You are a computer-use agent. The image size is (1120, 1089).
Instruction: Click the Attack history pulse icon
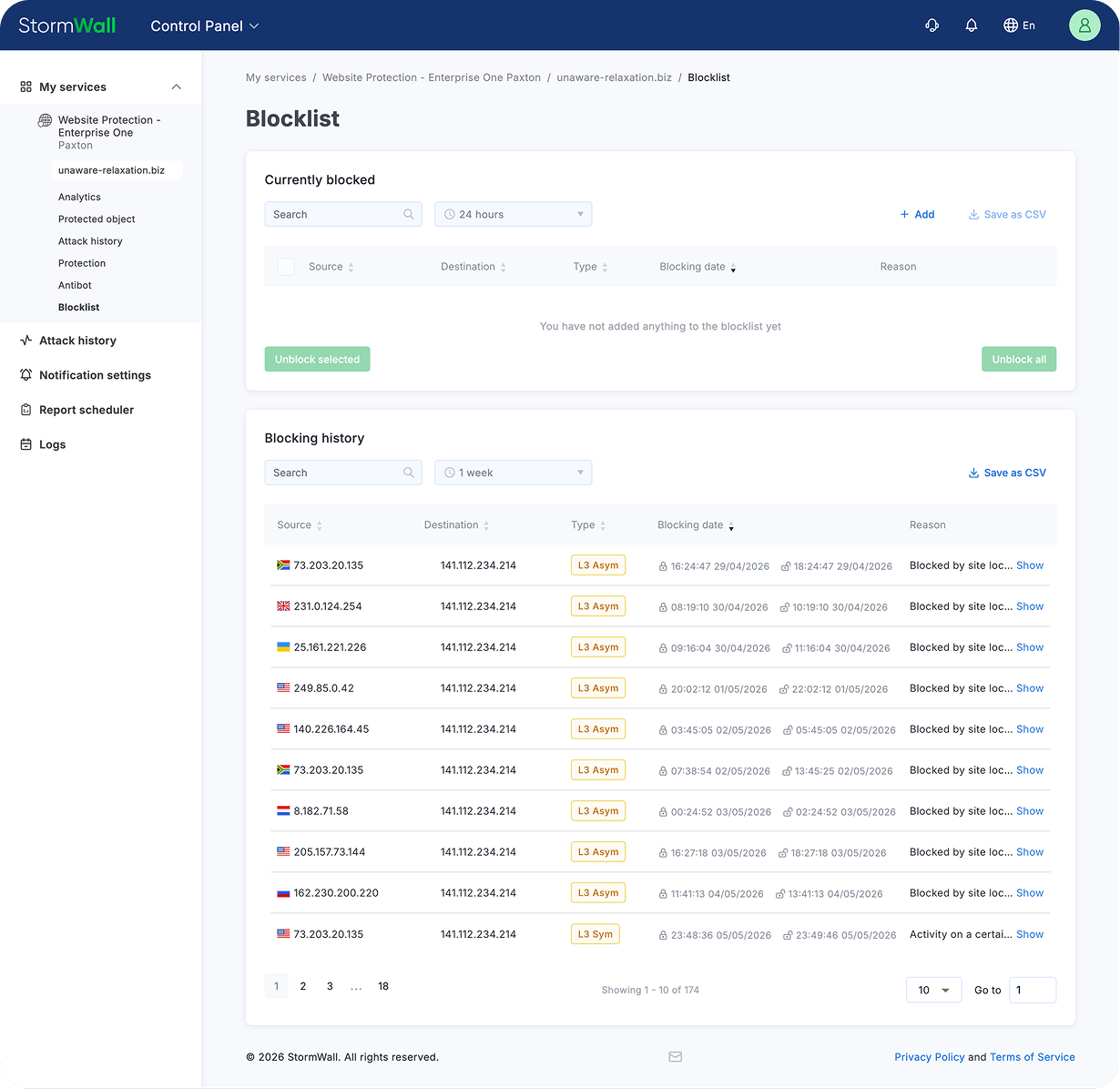(25, 341)
